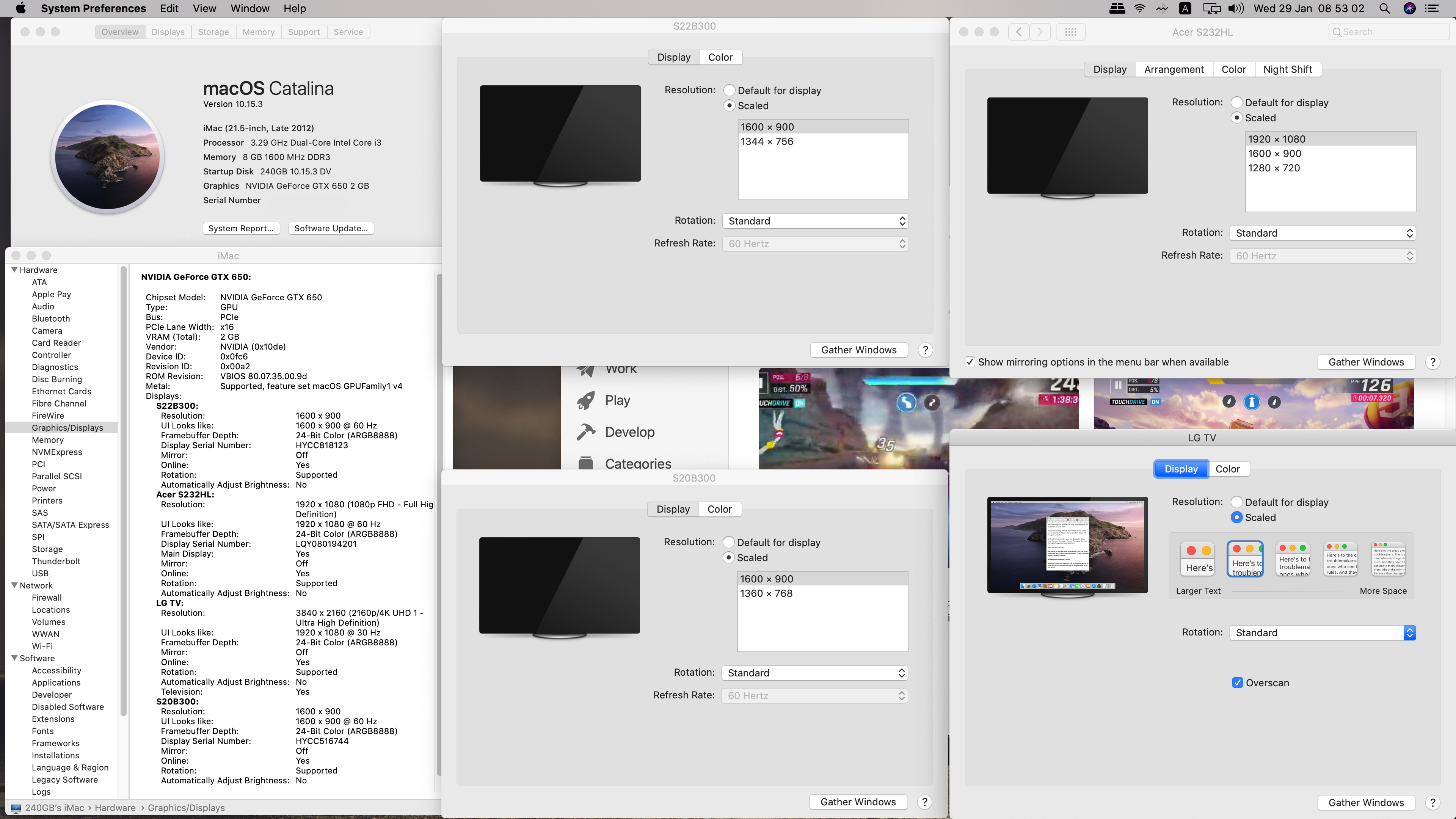The width and height of the screenshot is (1456, 819).
Task: Open the activity monitor graph menu icon
Action: (x=1162, y=8)
